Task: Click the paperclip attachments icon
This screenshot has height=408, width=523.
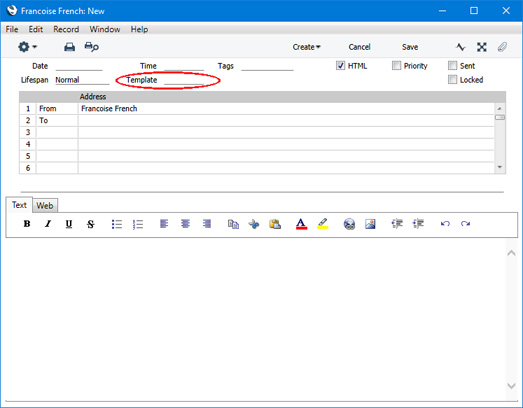Action: point(502,47)
